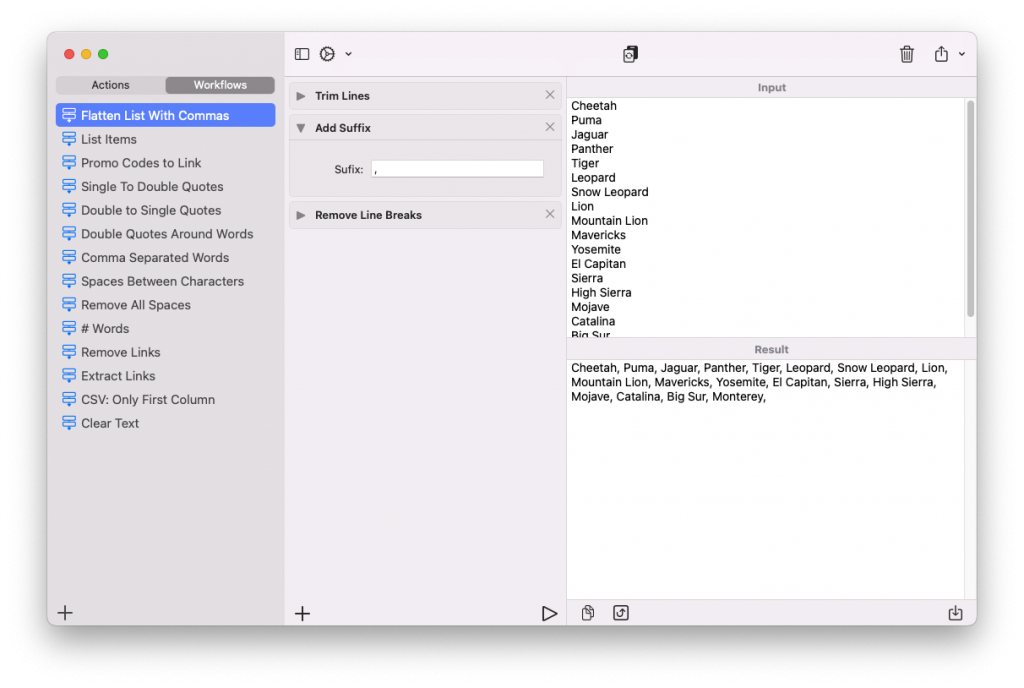1024x688 pixels.
Task: Click the # Words workflow icon
Action: [69, 328]
